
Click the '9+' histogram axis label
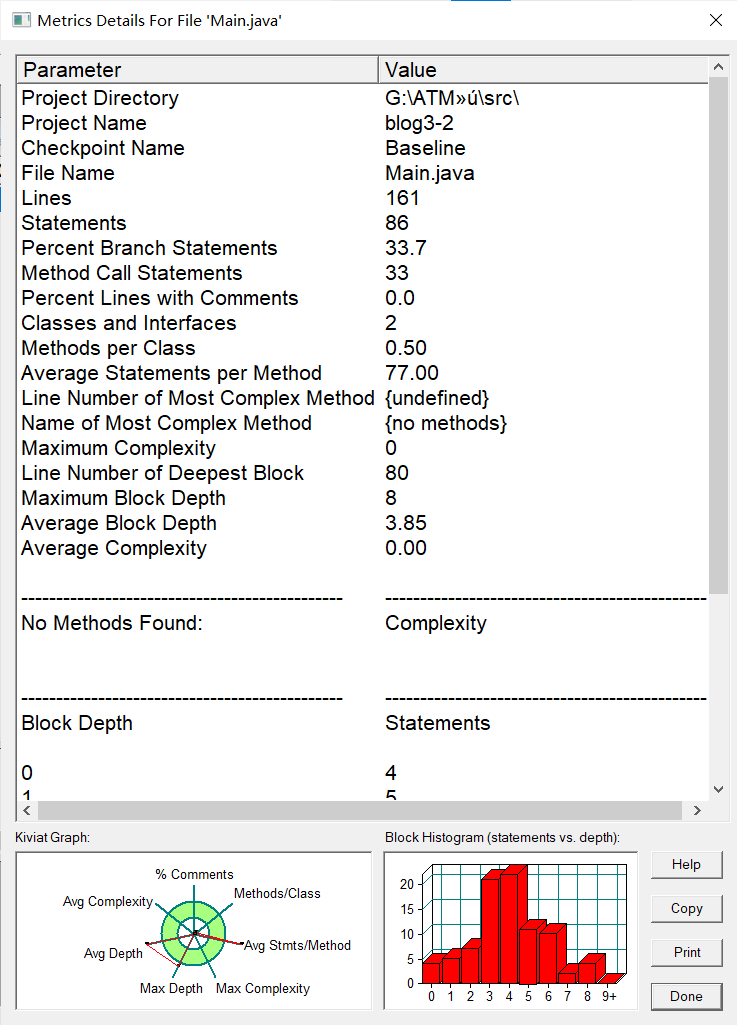[609, 996]
